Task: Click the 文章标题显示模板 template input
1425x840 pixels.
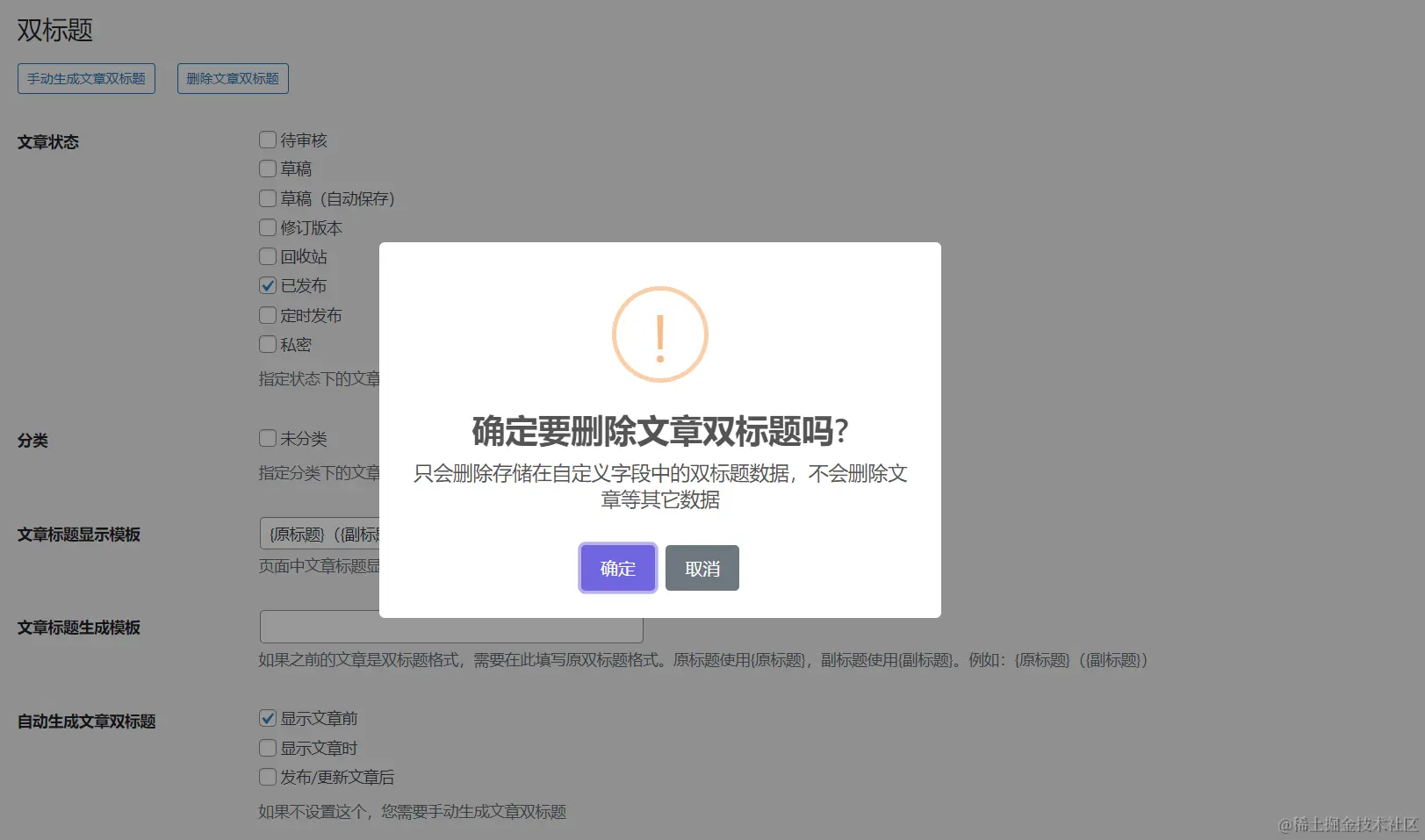Action: pos(316,534)
